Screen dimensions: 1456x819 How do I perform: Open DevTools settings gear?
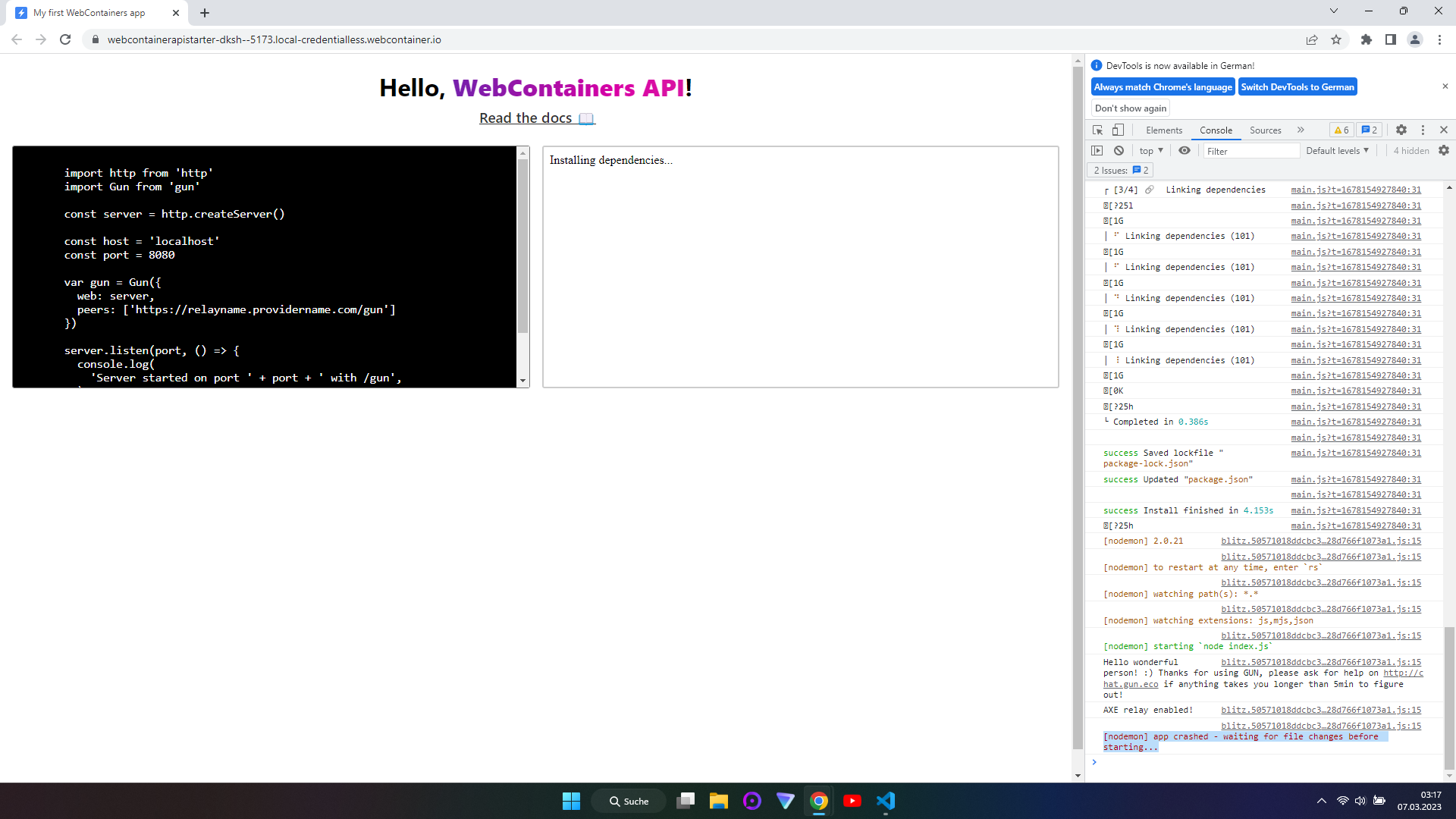coord(1401,130)
